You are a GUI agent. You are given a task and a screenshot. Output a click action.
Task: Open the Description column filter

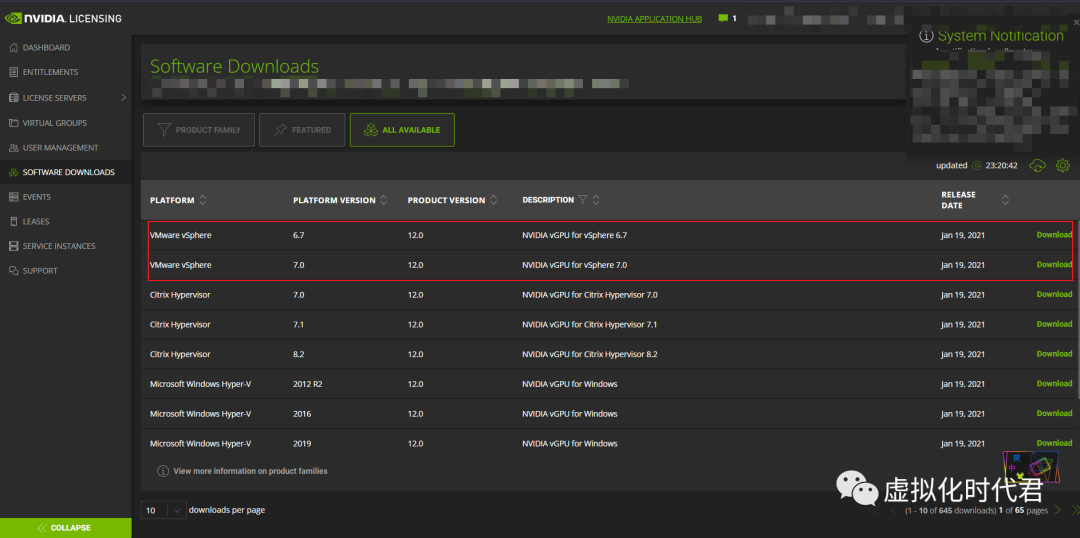point(583,200)
